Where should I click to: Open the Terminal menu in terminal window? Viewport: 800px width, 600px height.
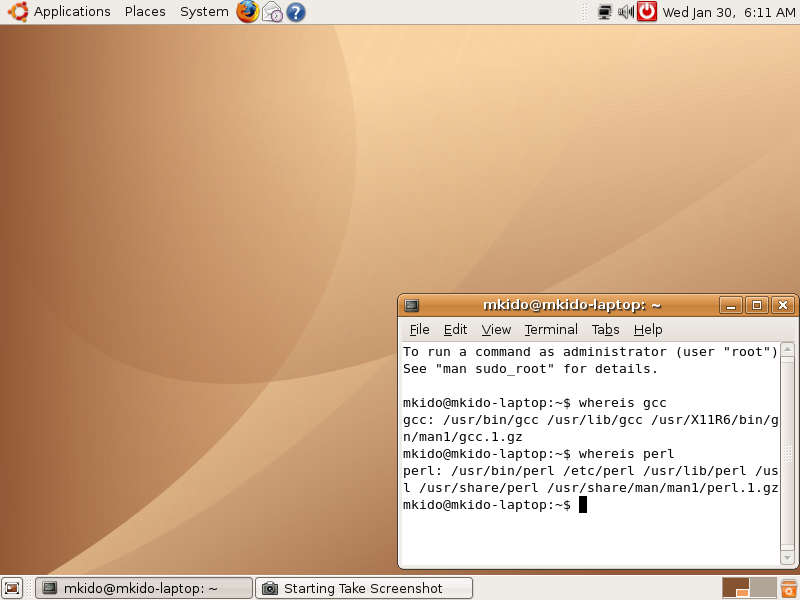pos(551,330)
